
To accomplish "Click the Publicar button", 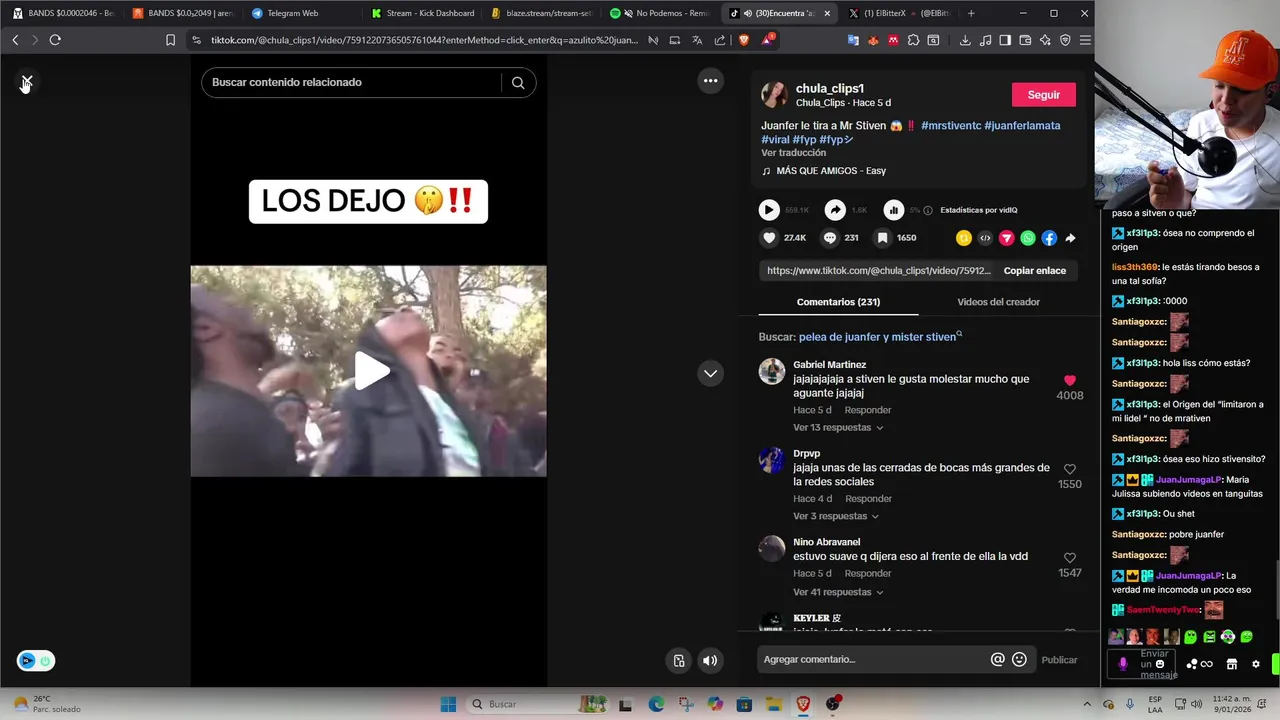I will pyautogui.click(x=1059, y=660).
